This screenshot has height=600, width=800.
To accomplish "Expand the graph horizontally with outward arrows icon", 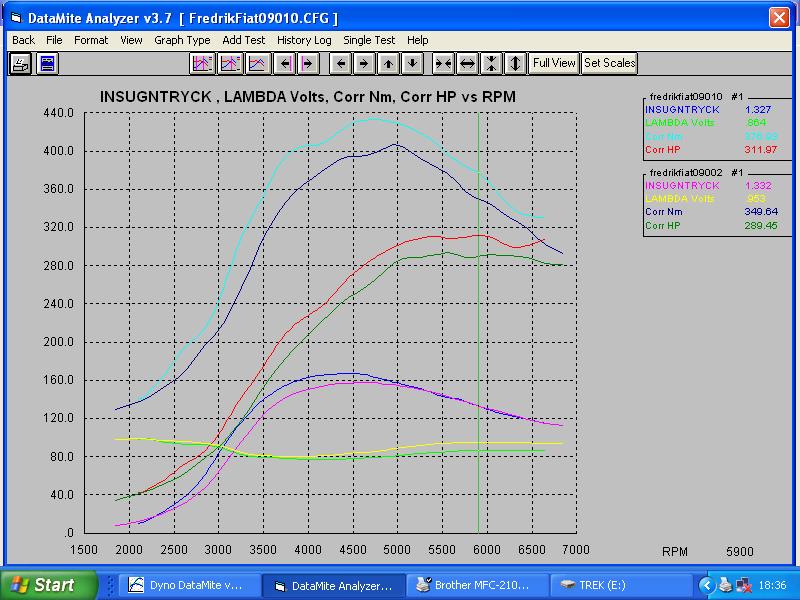I will point(467,63).
